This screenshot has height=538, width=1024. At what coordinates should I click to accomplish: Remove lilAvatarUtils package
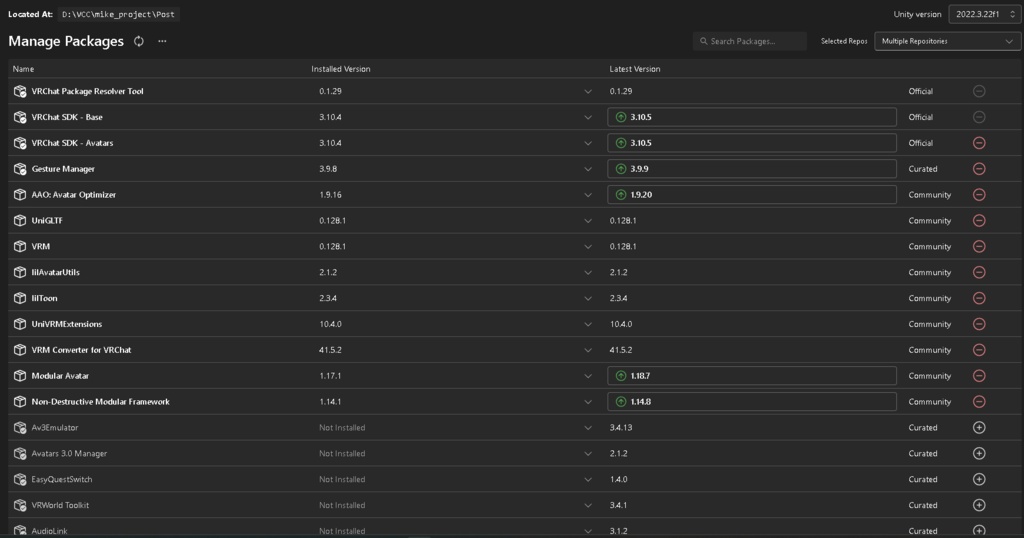coord(979,272)
